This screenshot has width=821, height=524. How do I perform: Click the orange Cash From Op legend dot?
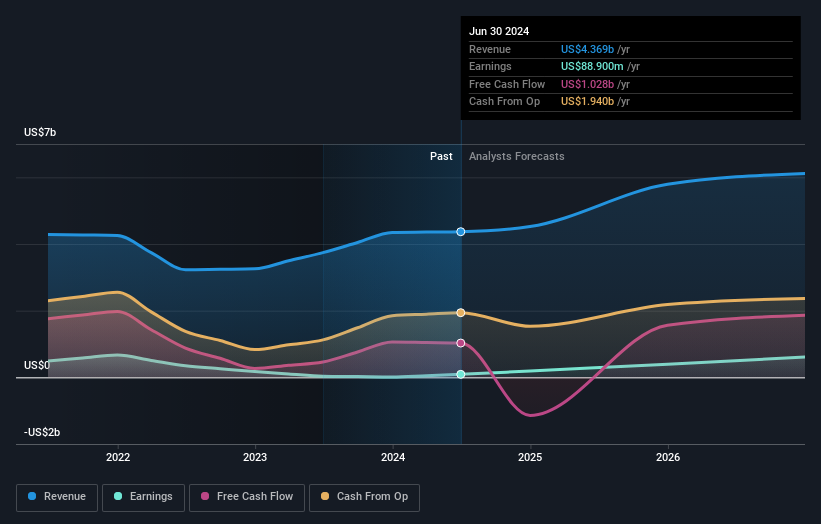(325, 496)
